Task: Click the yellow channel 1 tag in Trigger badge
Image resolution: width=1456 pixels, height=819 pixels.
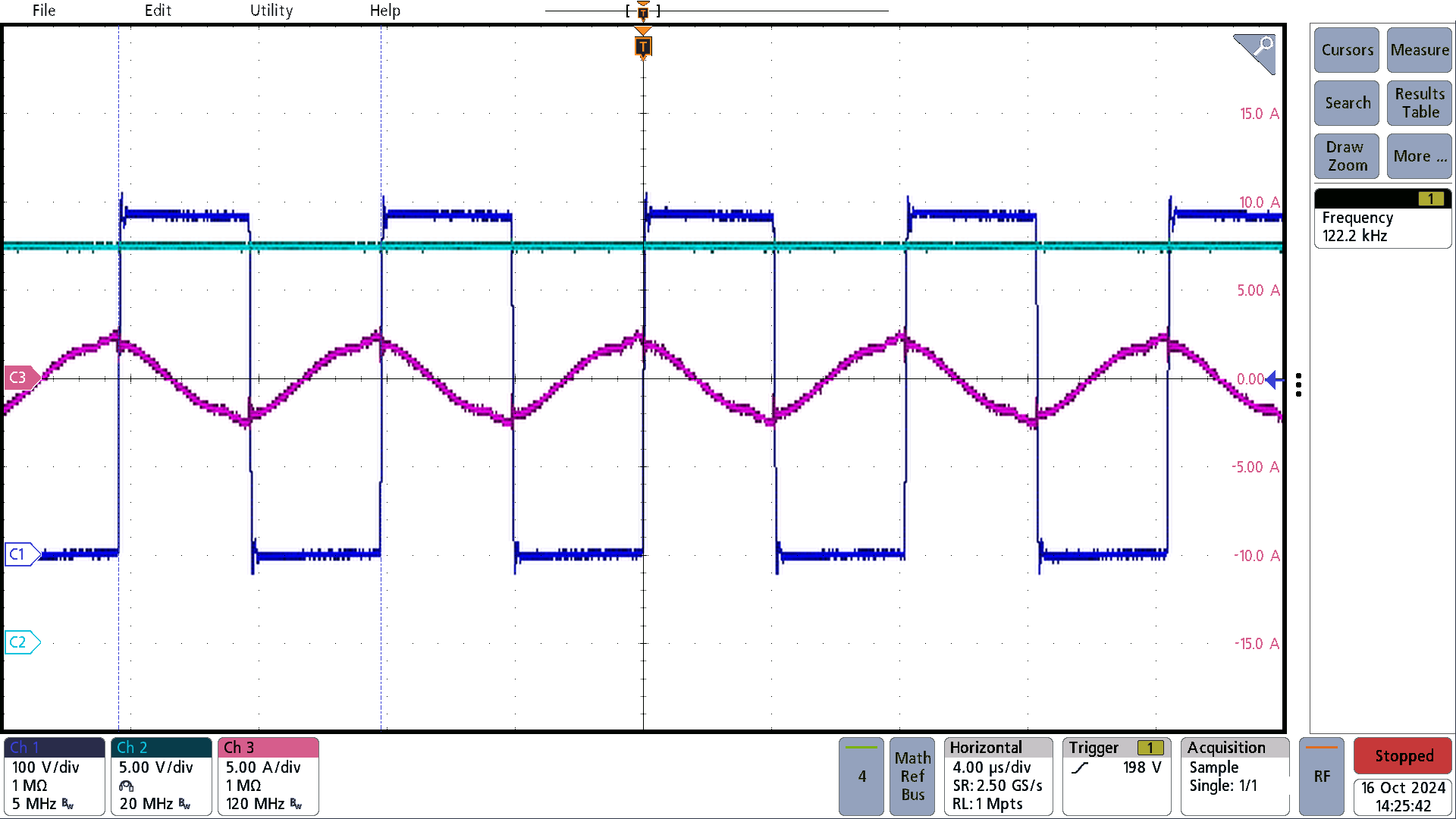Action: pyautogui.click(x=1150, y=748)
